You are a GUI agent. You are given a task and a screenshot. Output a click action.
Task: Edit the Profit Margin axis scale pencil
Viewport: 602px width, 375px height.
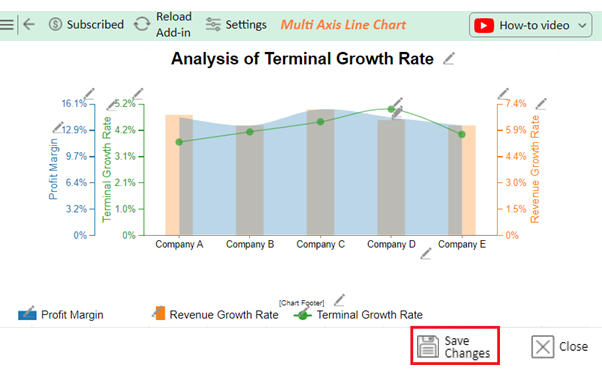pyautogui.click(x=89, y=94)
